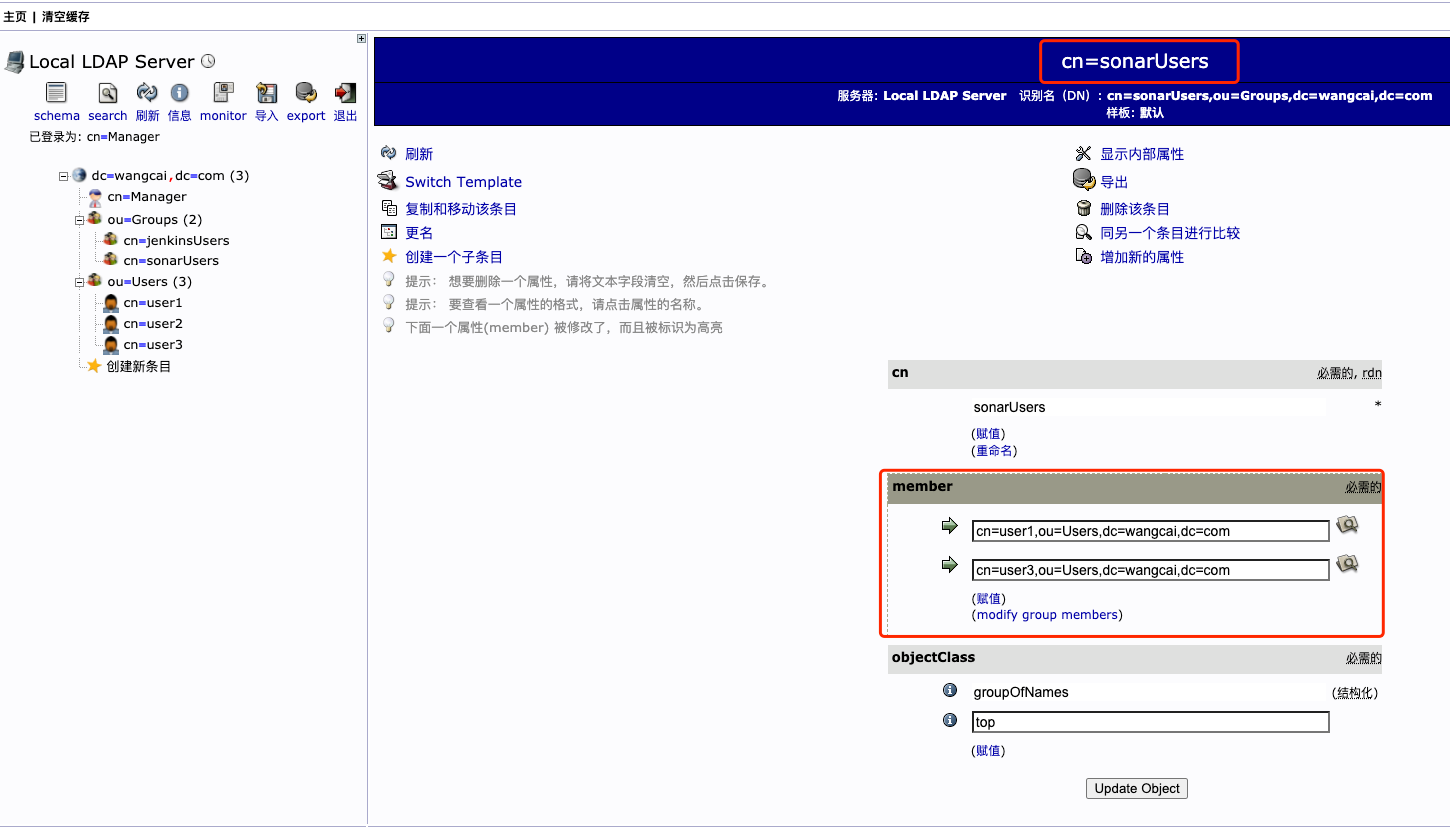The width and height of the screenshot is (1450, 829).
Task: Click the monitor icon
Action: pyautogui.click(x=222, y=92)
